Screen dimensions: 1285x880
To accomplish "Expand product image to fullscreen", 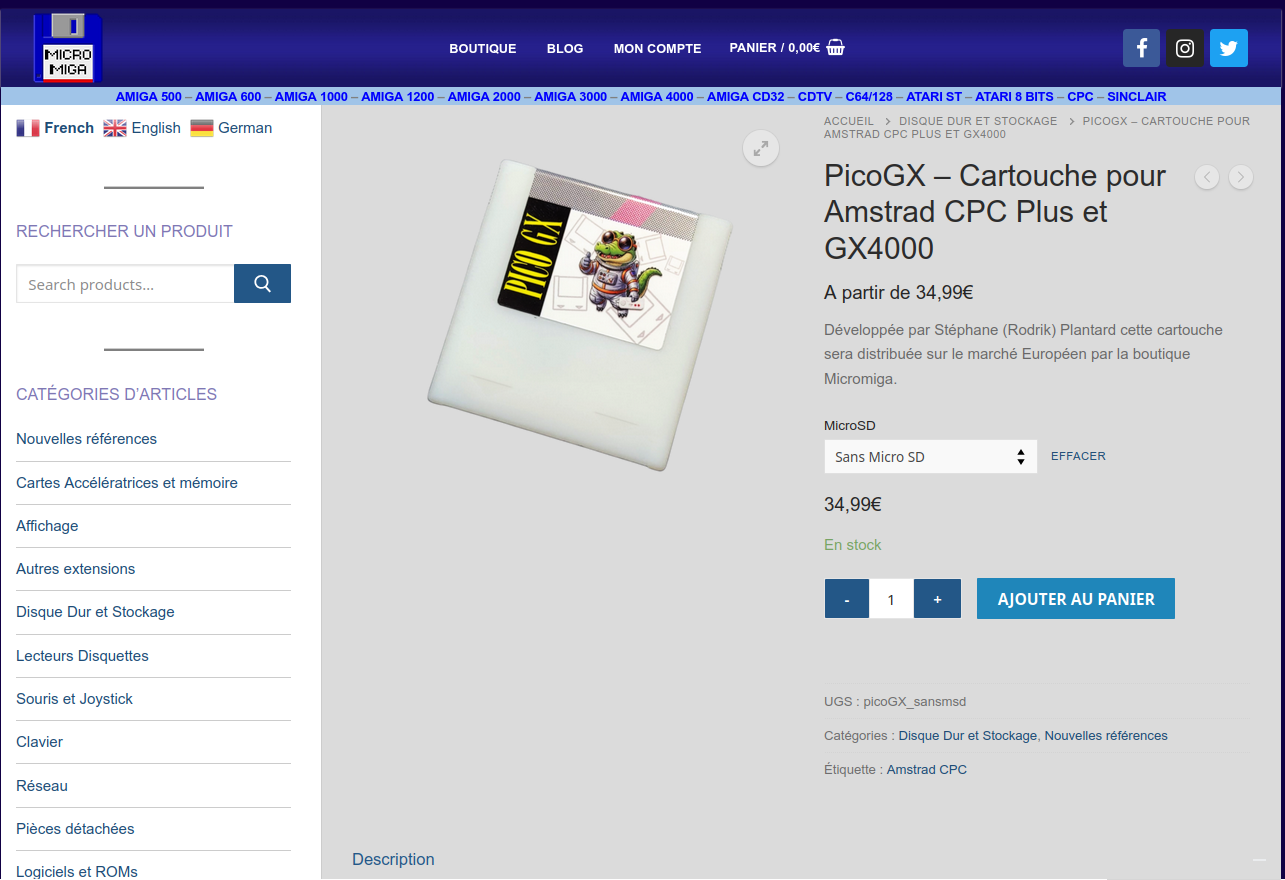I will click(x=761, y=149).
